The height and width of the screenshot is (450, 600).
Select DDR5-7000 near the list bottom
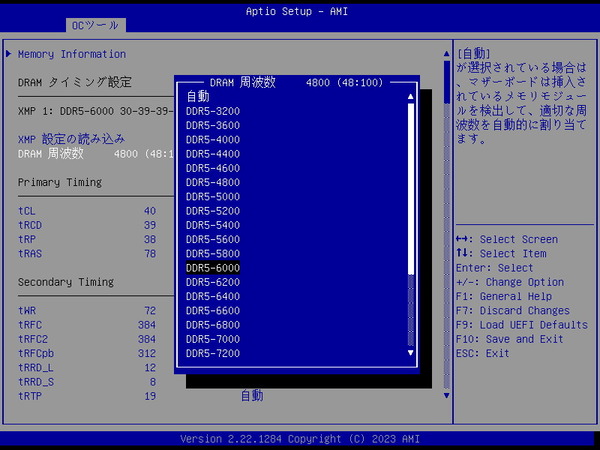(213, 339)
